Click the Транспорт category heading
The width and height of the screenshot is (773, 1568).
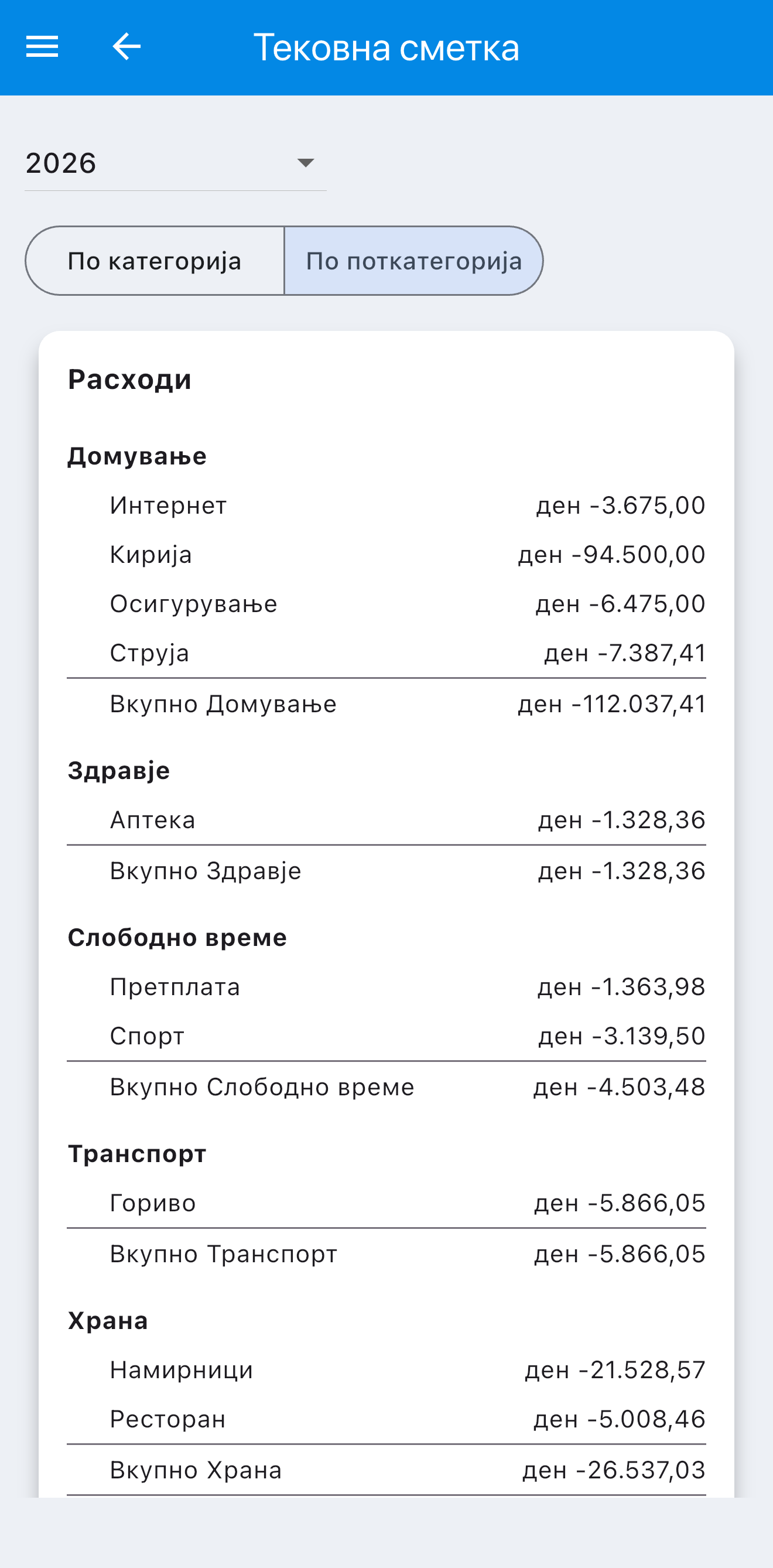(x=137, y=1153)
